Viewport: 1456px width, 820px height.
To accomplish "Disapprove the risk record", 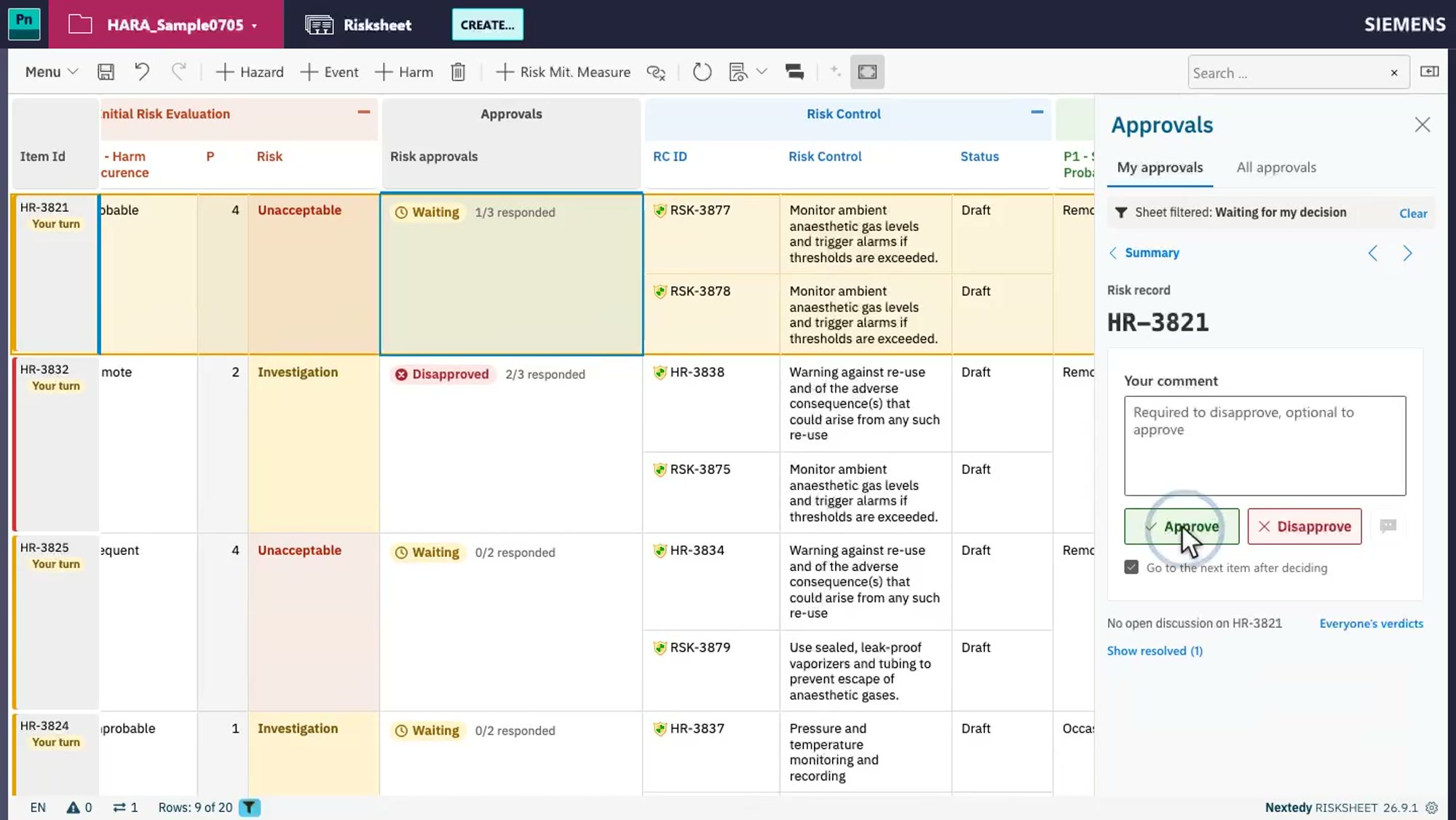I will tap(1304, 526).
